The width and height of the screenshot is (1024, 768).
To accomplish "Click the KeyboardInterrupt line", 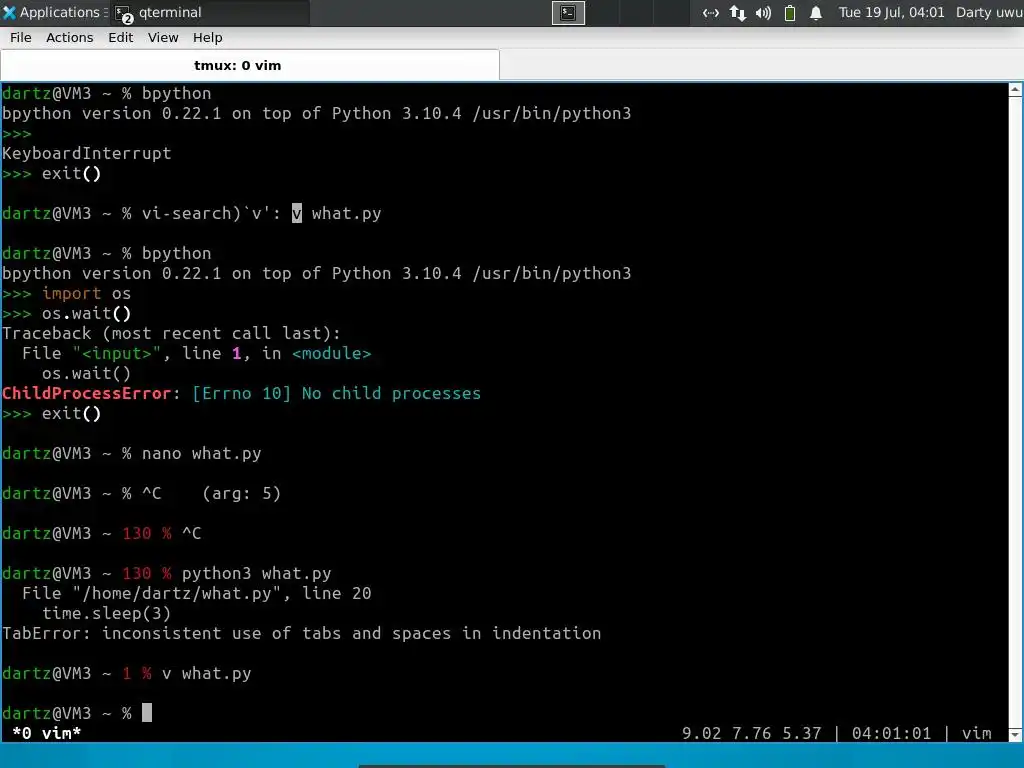I will pyautogui.click(x=86, y=153).
